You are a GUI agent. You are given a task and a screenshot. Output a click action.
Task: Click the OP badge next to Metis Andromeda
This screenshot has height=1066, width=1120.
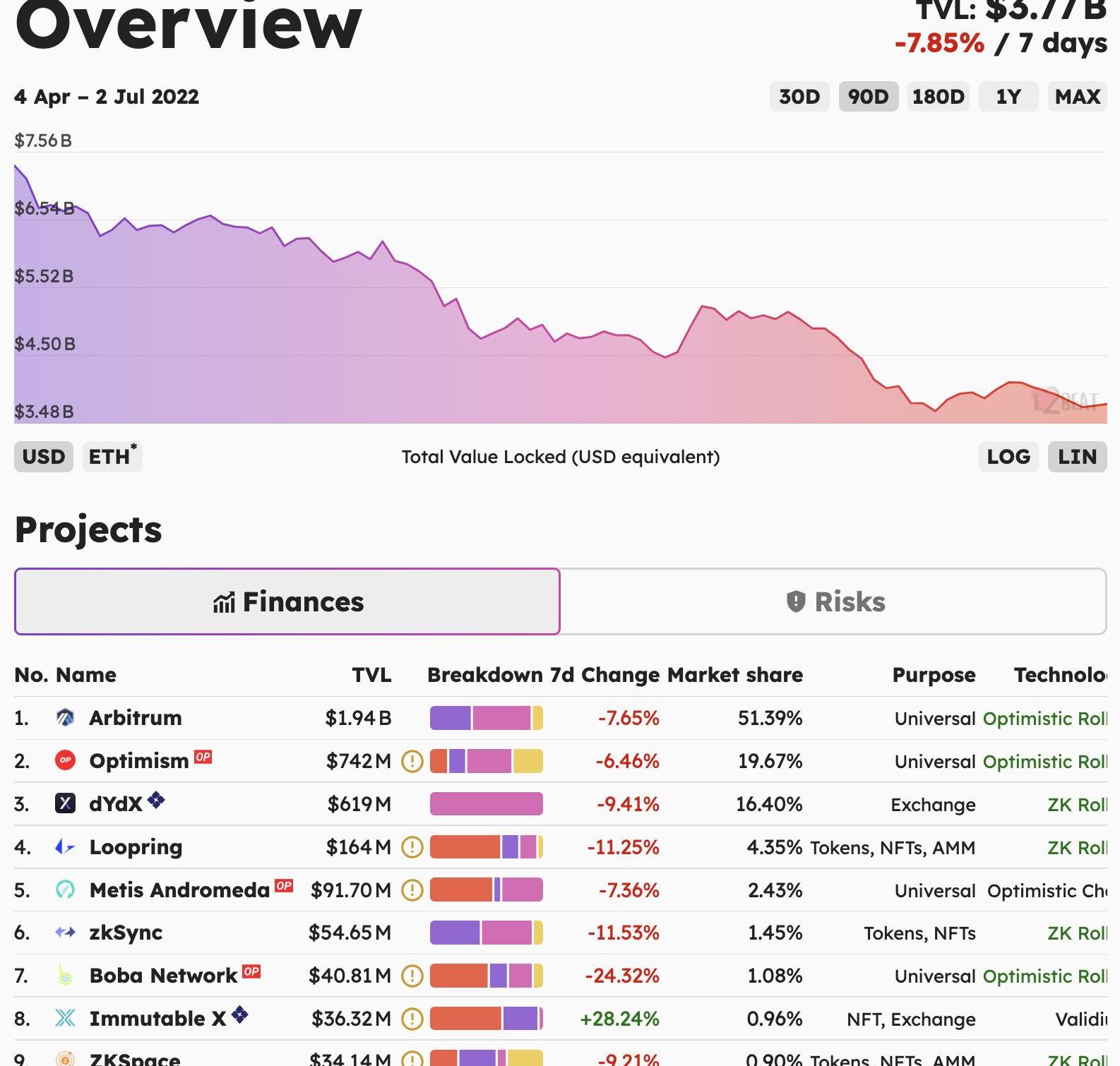click(284, 885)
